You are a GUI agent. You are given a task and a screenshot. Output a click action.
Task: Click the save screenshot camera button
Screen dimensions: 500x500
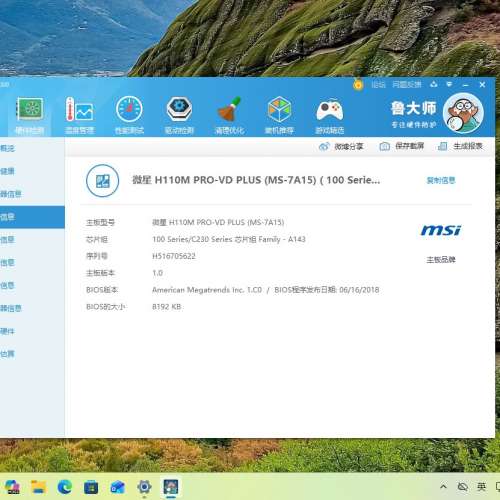[x=402, y=146]
